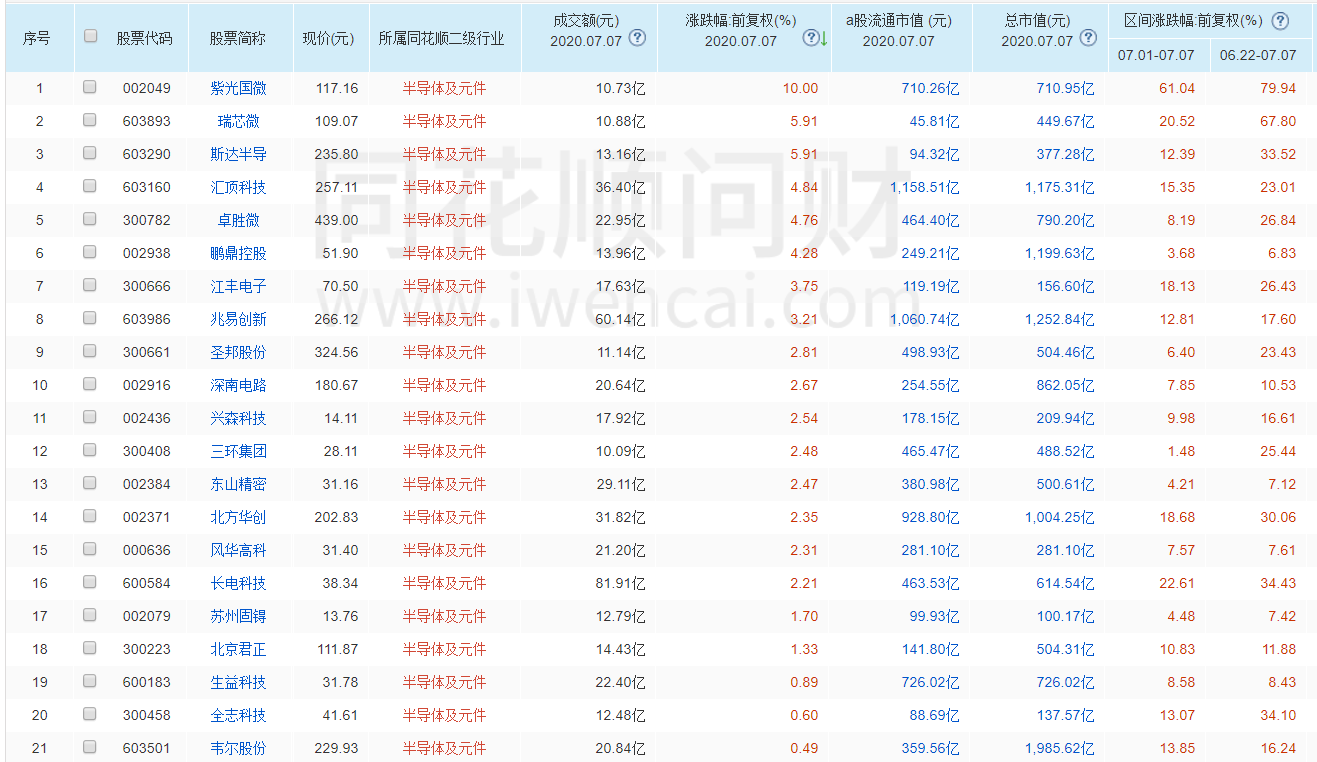Click a股流通市值 (元) column header
This screenshot has height=762, width=1317.
[898, 20]
